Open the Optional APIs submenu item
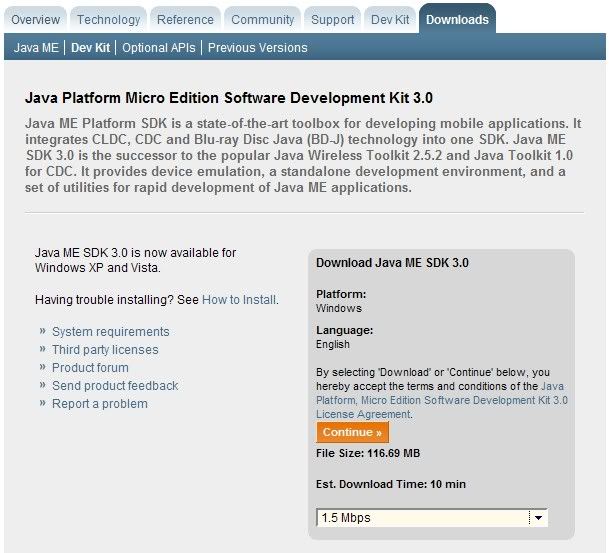Viewport: 609px width, 553px height. pos(160,47)
